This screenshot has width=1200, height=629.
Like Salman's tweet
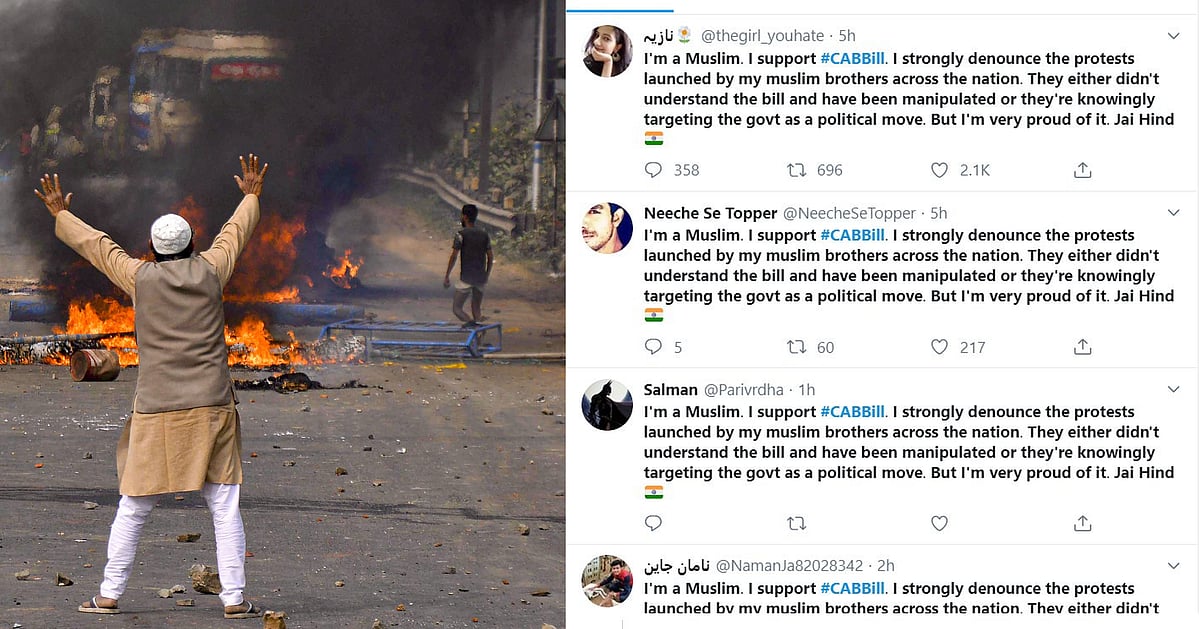point(939,523)
